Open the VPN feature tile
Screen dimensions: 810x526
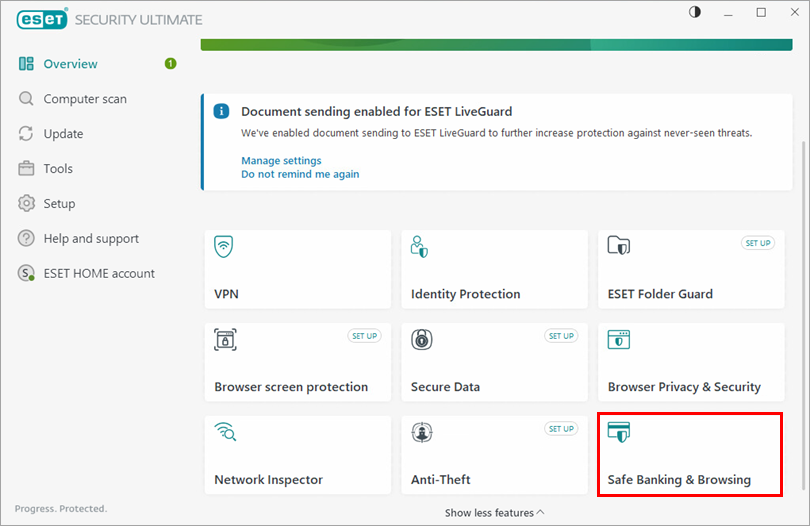point(298,269)
